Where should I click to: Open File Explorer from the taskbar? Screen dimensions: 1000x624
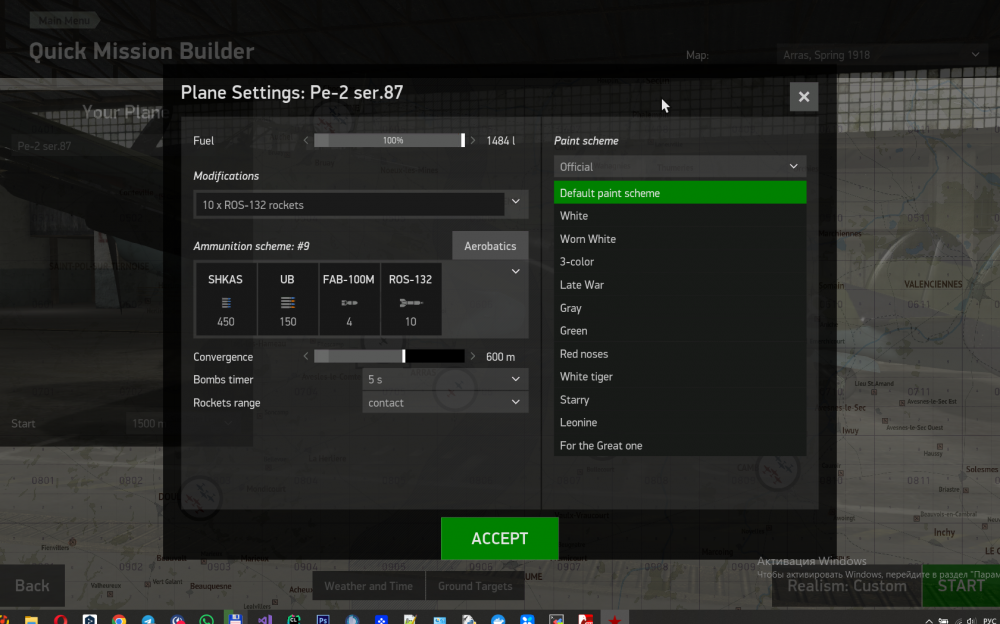pyautogui.click(x=31, y=620)
